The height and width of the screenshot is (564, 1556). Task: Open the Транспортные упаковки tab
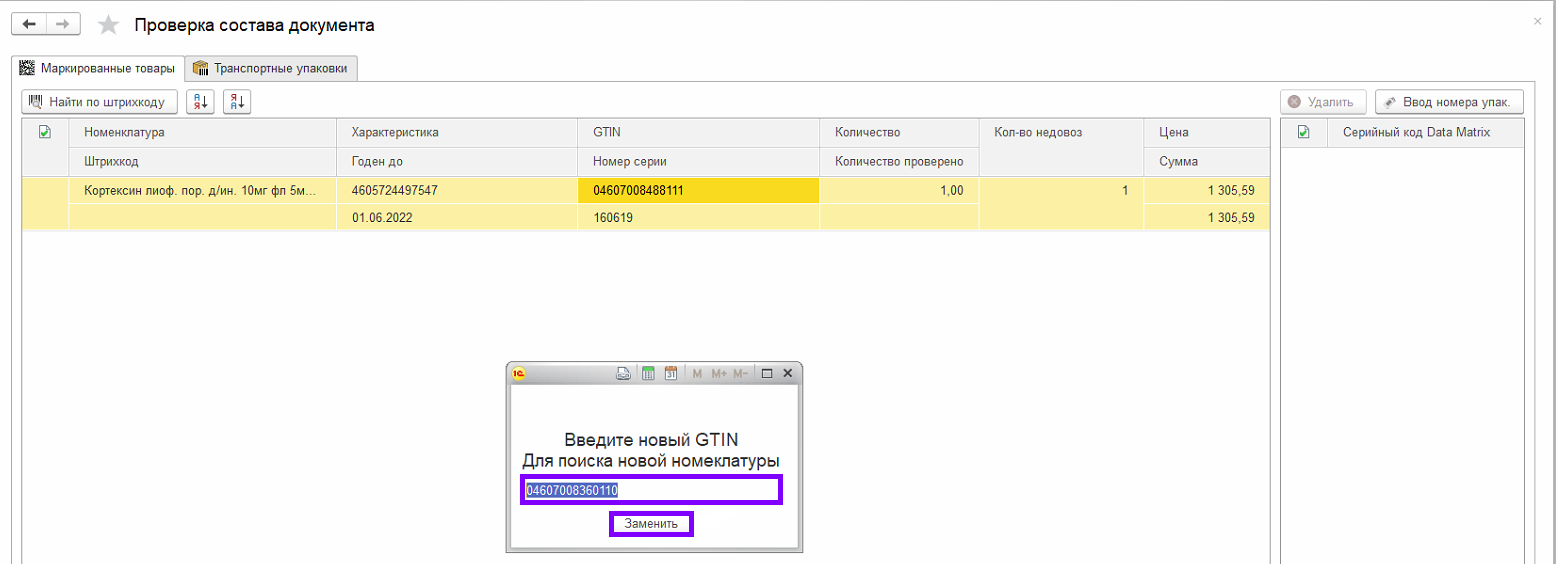pos(272,68)
